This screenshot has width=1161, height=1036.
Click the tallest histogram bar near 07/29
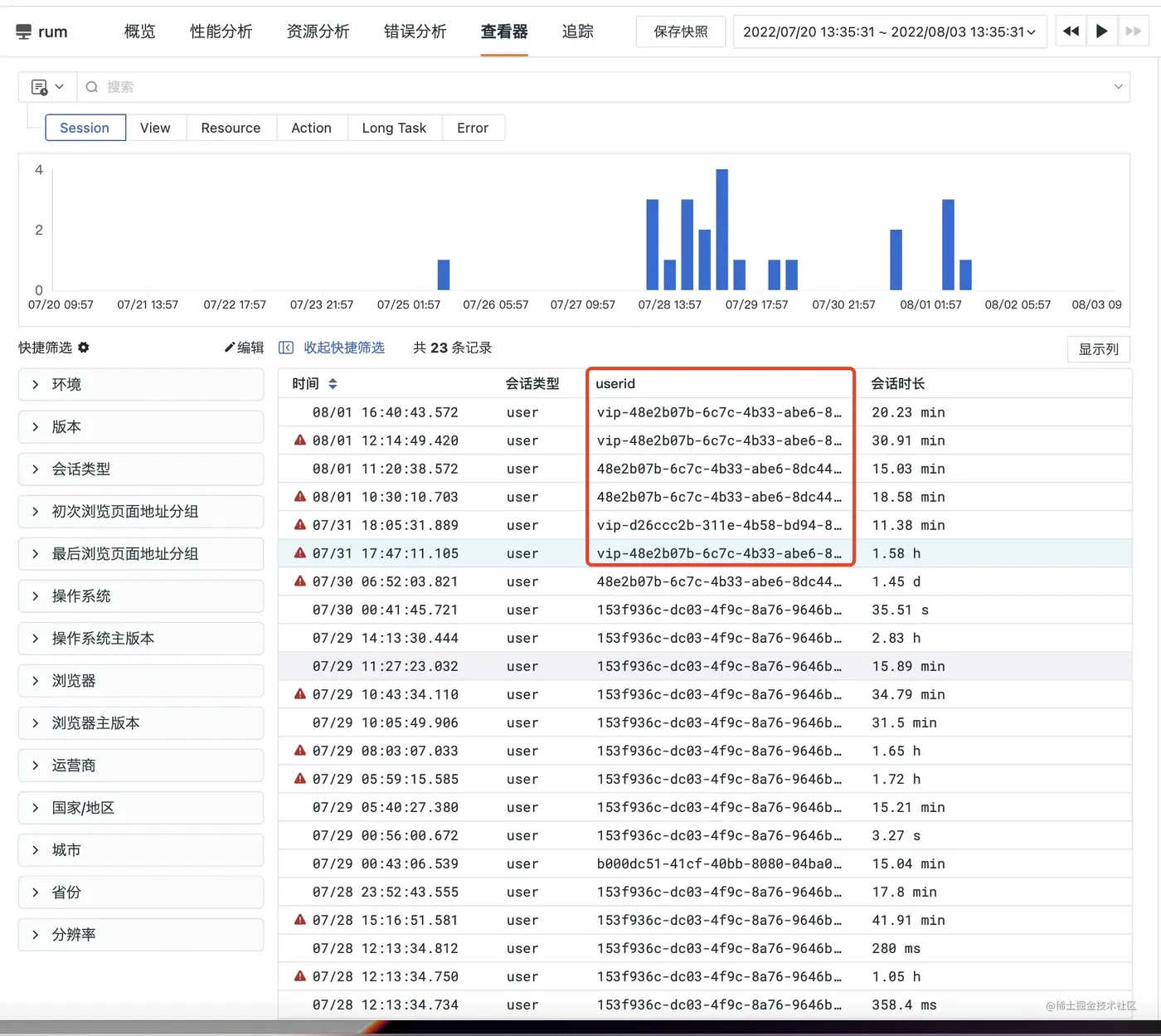[721, 230]
